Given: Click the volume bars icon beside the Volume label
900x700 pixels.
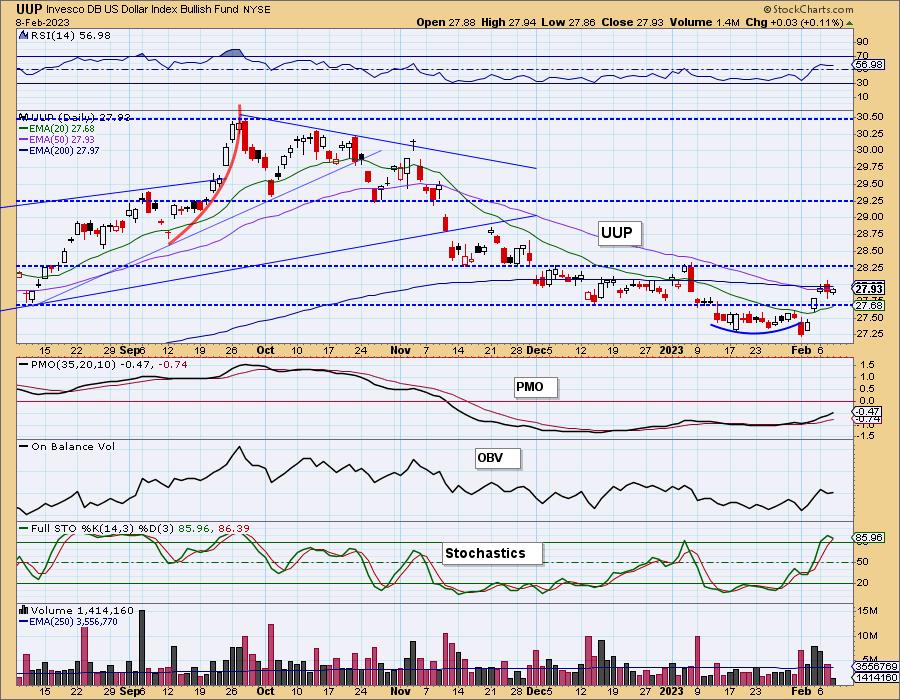Looking at the screenshot, I should (24, 610).
